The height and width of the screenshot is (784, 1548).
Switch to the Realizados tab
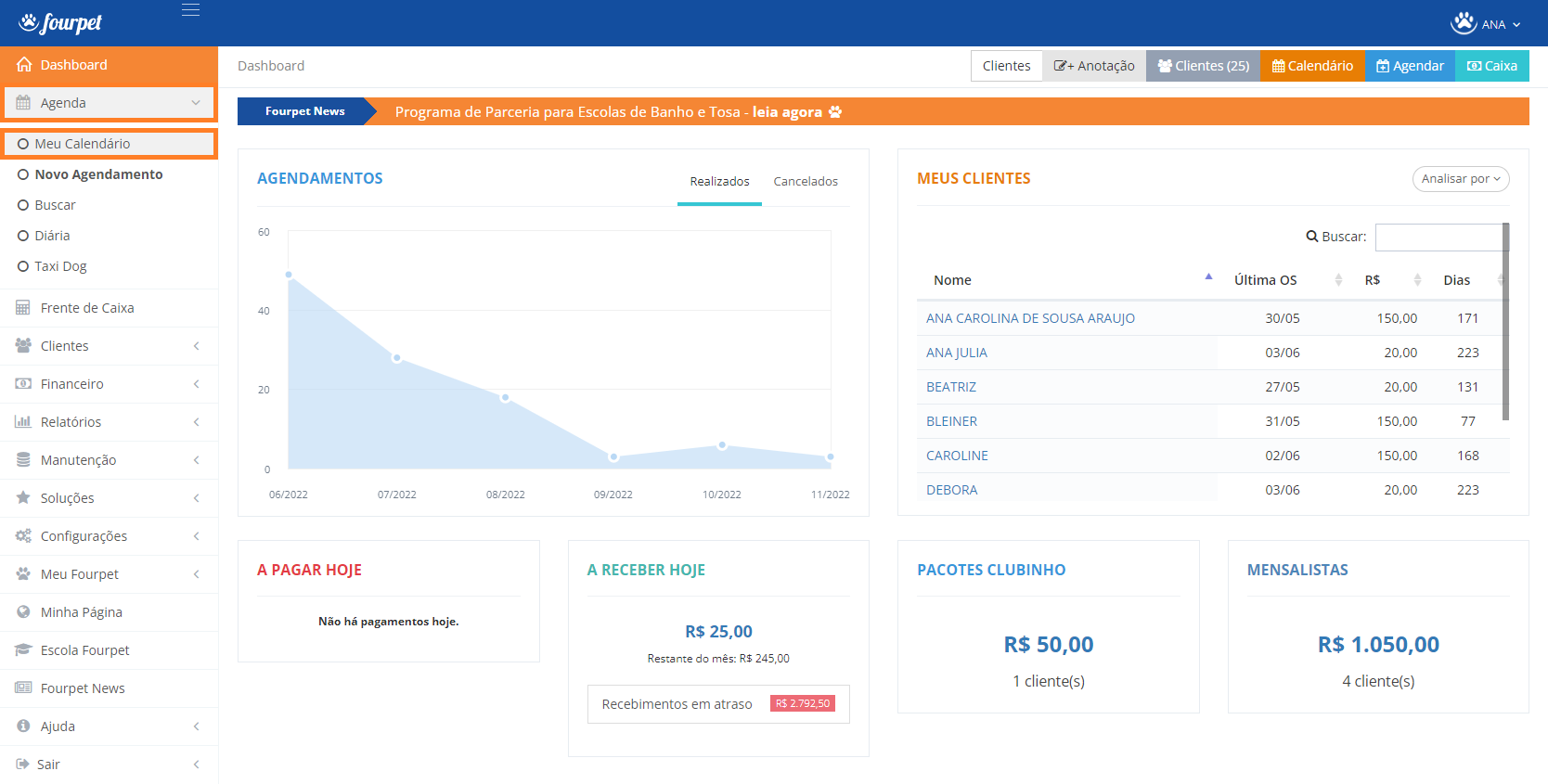pos(719,182)
